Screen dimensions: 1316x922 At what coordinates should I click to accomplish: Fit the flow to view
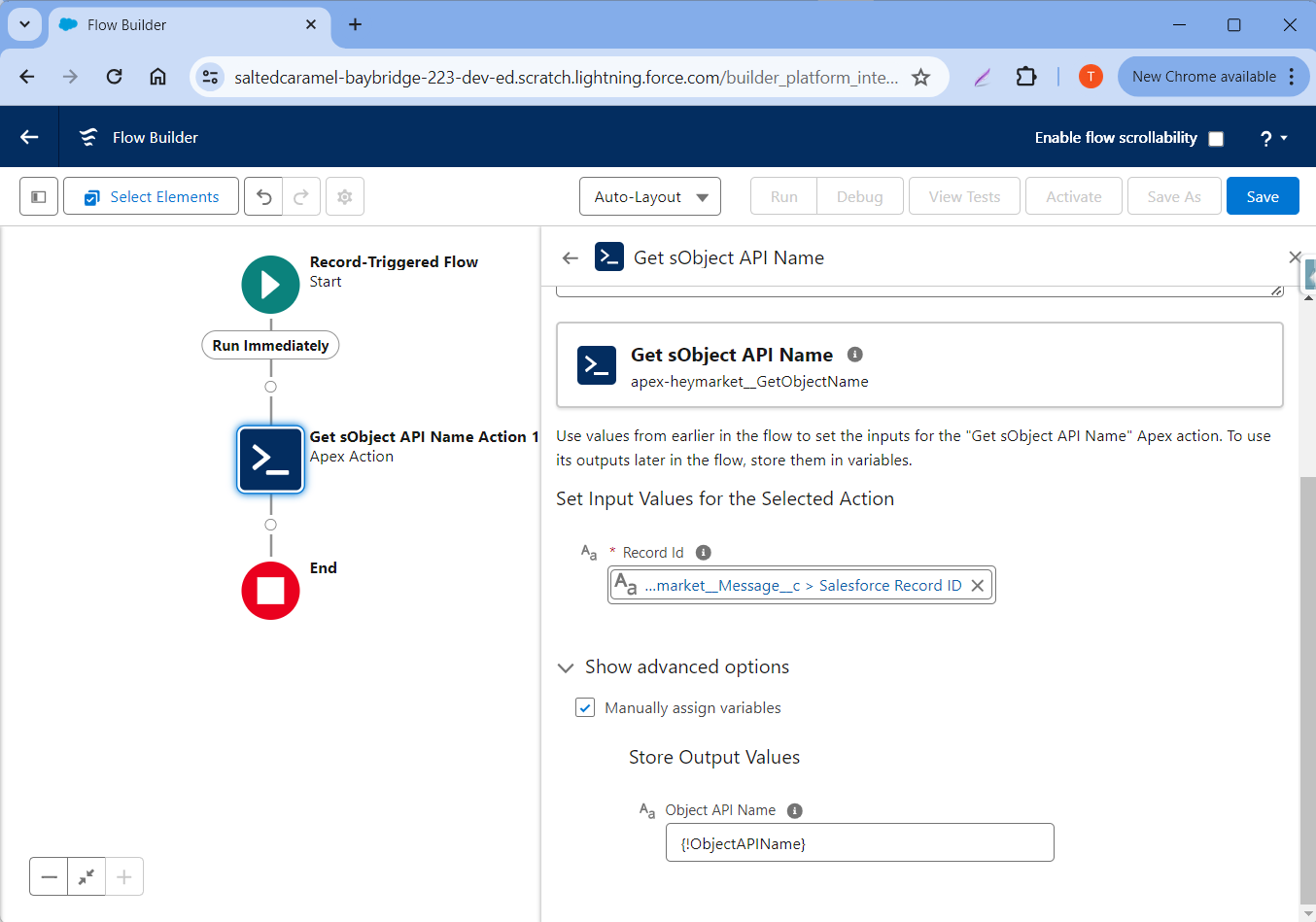point(87,876)
